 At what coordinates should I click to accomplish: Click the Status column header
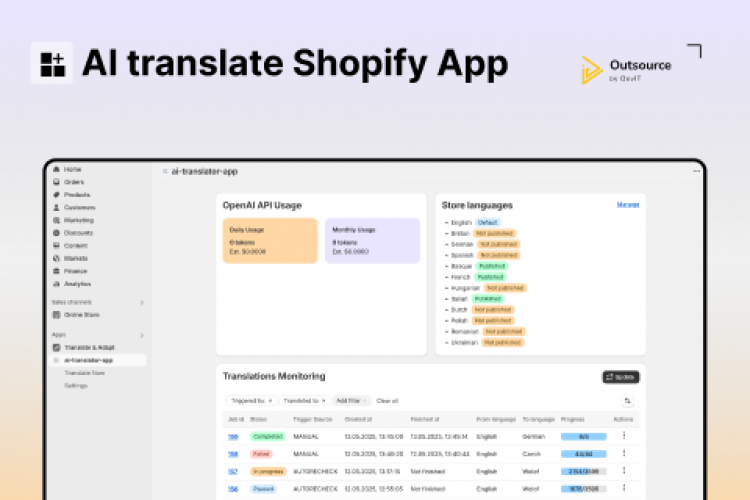pyautogui.click(x=258, y=419)
